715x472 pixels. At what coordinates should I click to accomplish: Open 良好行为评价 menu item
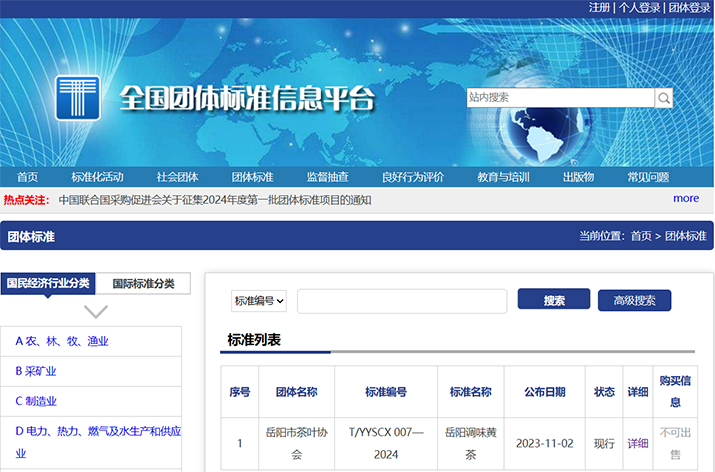click(x=413, y=177)
